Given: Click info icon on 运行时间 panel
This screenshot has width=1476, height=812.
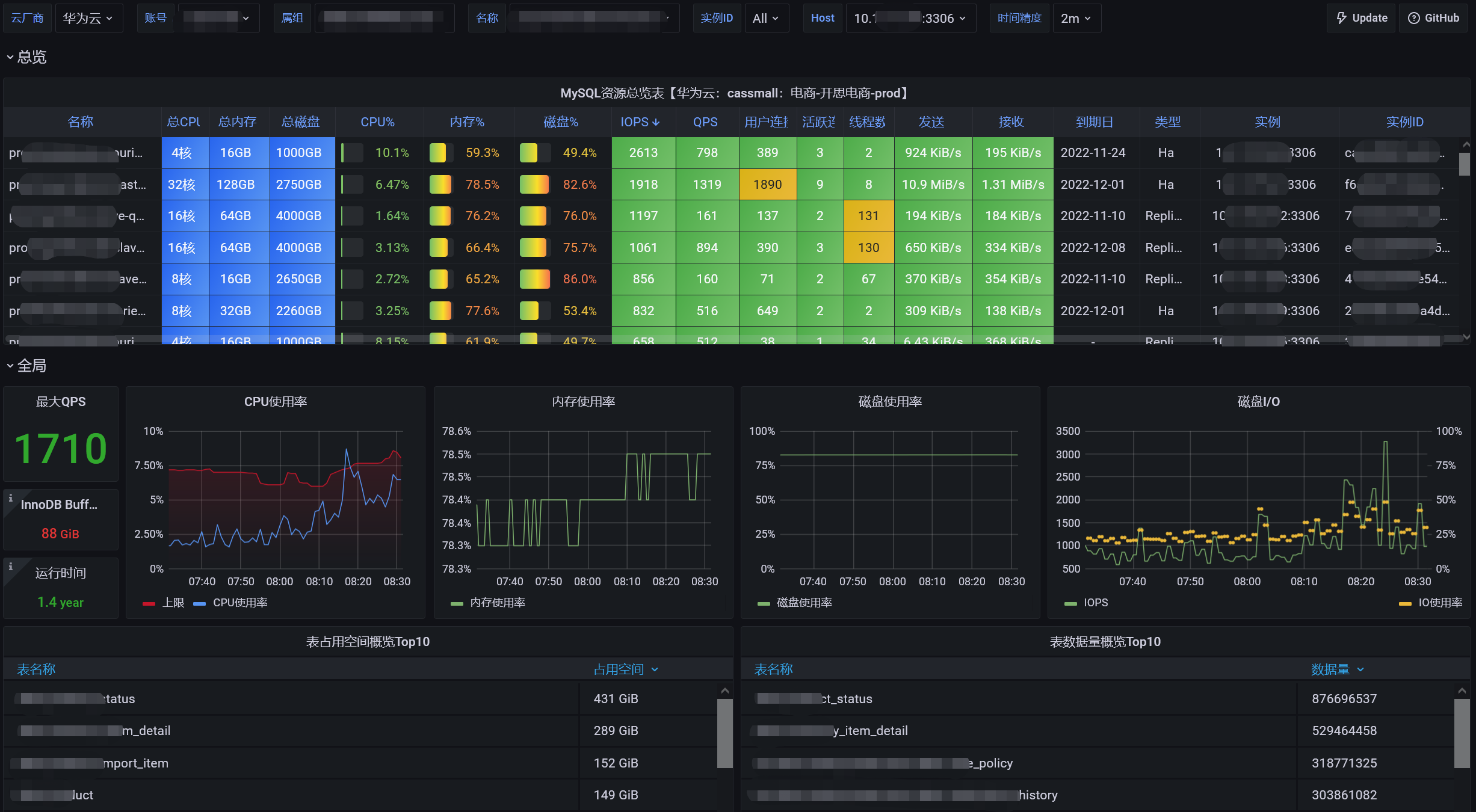Looking at the screenshot, I should click(x=10, y=567).
